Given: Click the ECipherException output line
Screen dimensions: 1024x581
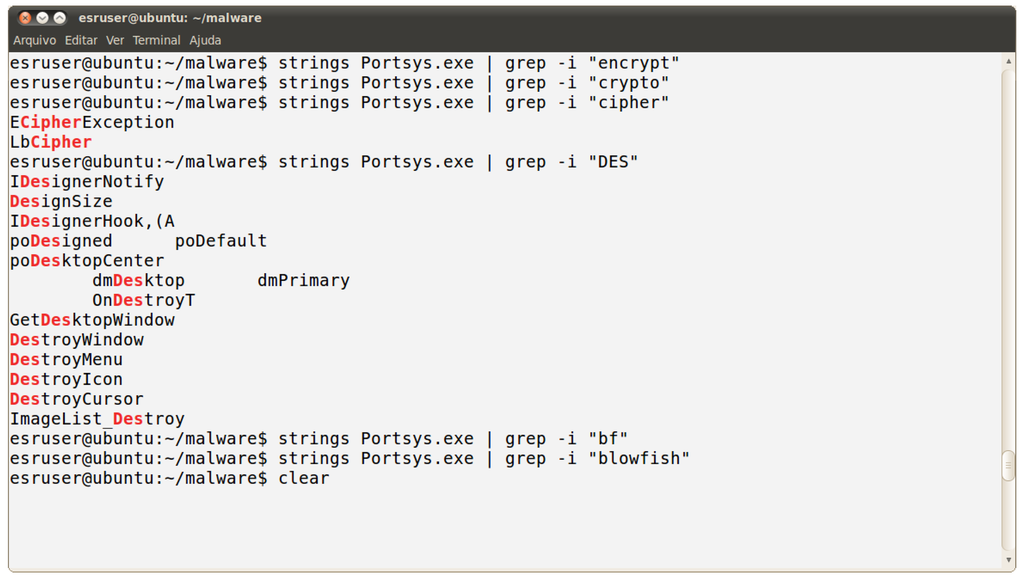Looking at the screenshot, I should [92, 122].
